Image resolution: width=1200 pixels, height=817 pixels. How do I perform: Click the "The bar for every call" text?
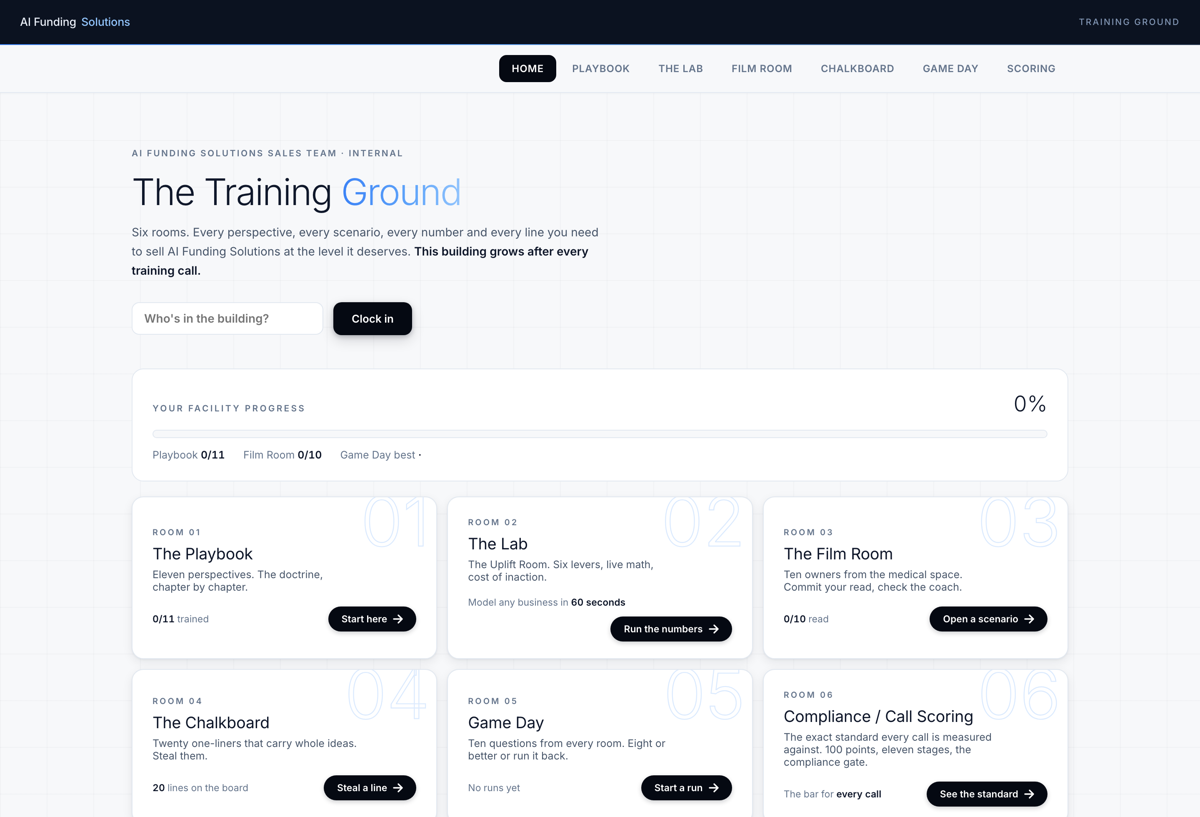832,794
